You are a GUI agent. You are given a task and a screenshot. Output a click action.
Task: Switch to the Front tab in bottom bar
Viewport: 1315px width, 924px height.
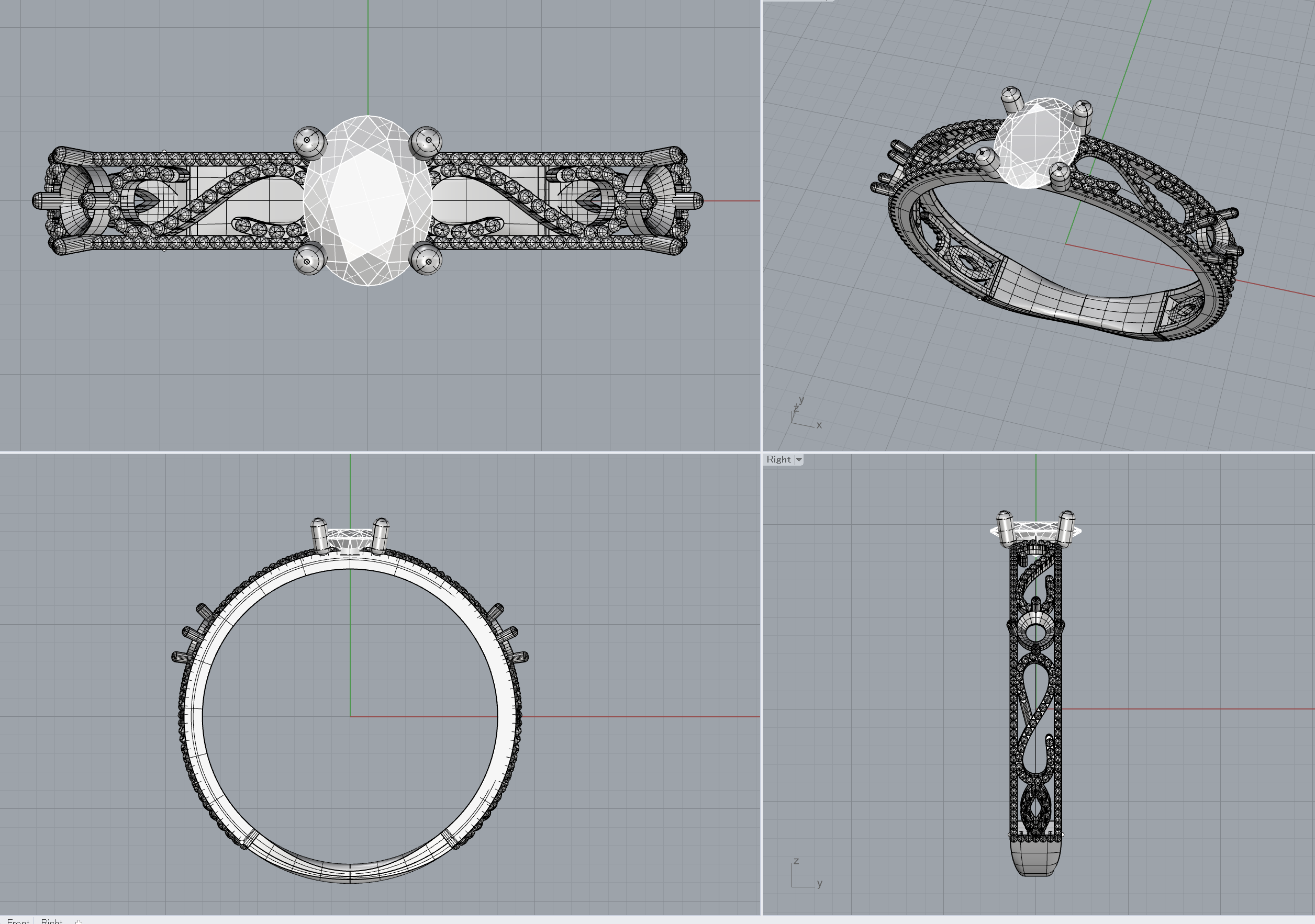pyautogui.click(x=18, y=920)
